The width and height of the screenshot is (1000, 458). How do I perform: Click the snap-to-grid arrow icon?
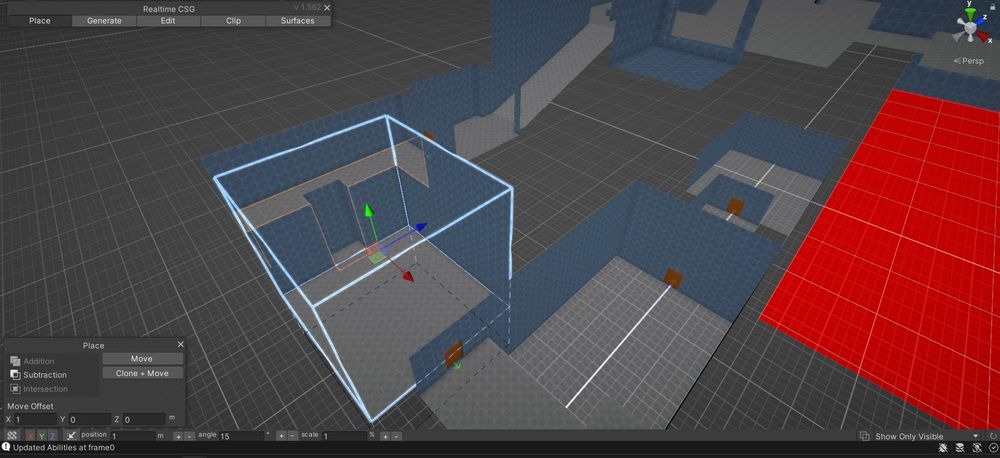pos(71,436)
